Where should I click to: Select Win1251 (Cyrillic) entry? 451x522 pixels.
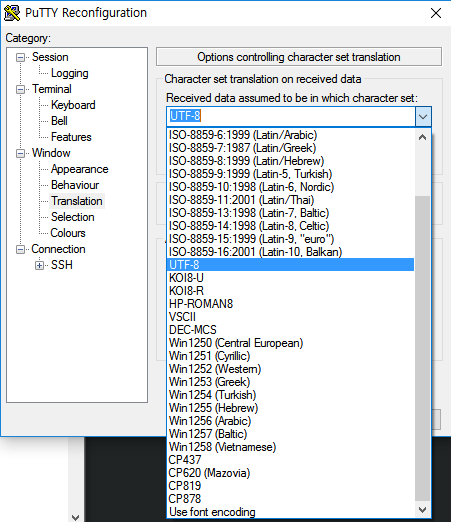pyautogui.click(x=290, y=356)
